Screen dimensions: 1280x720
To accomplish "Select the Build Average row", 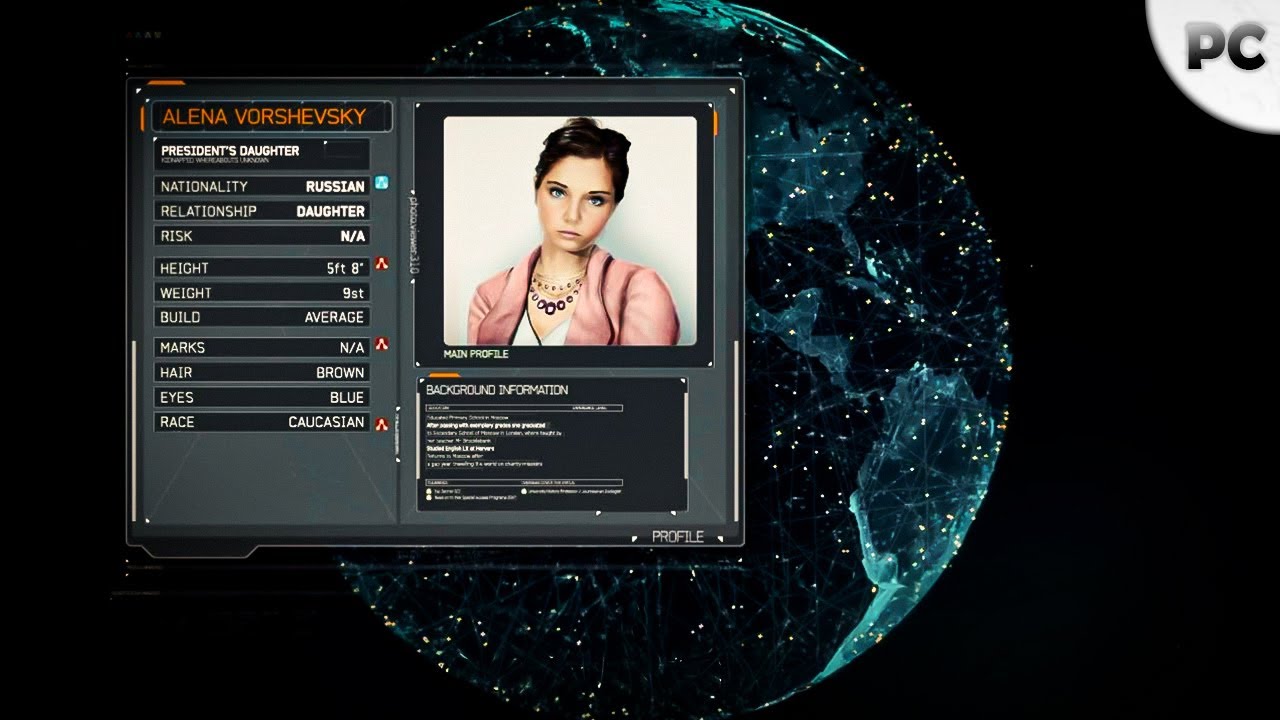I will [262, 317].
